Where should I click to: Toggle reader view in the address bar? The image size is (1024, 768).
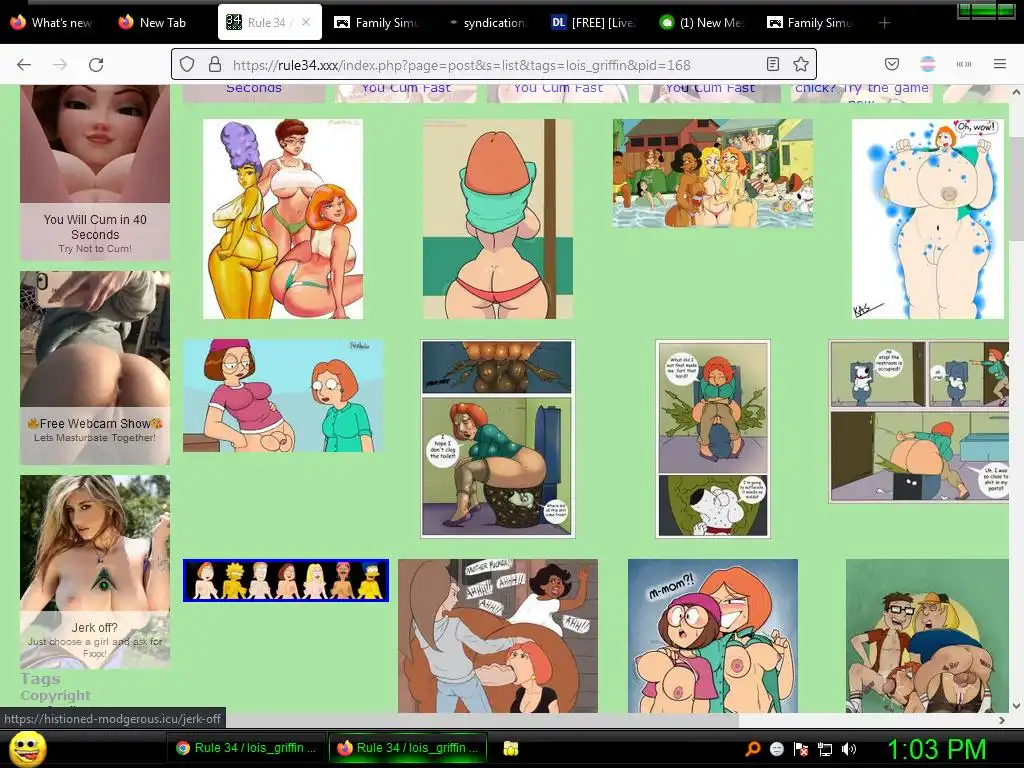[x=773, y=64]
